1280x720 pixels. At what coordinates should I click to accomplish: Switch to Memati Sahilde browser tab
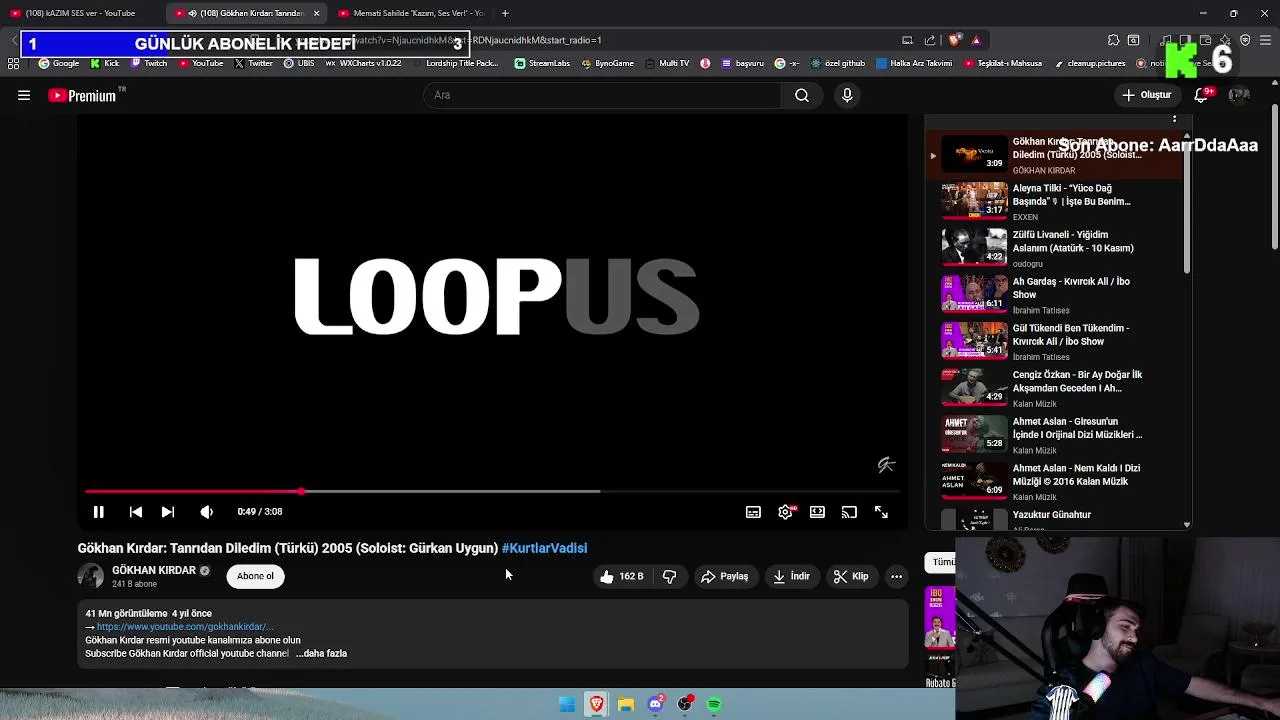point(410,13)
